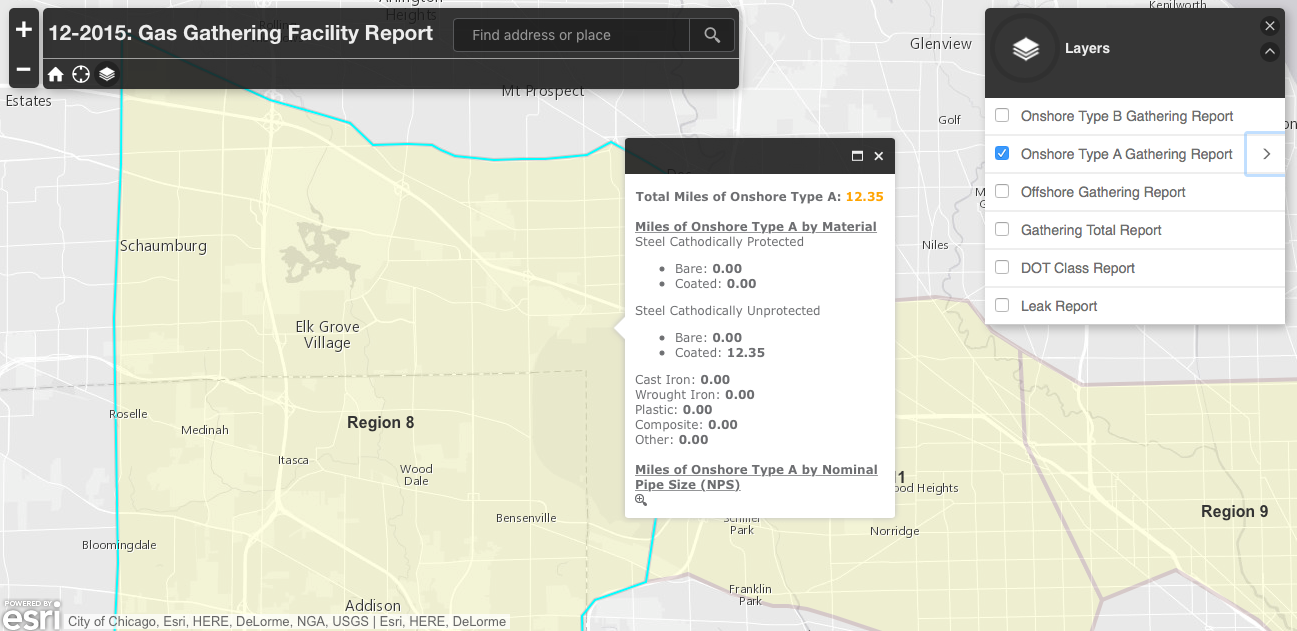The image size is (1297, 631).
Task: Click the DOT Class Report label
Action: coord(1078,268)
